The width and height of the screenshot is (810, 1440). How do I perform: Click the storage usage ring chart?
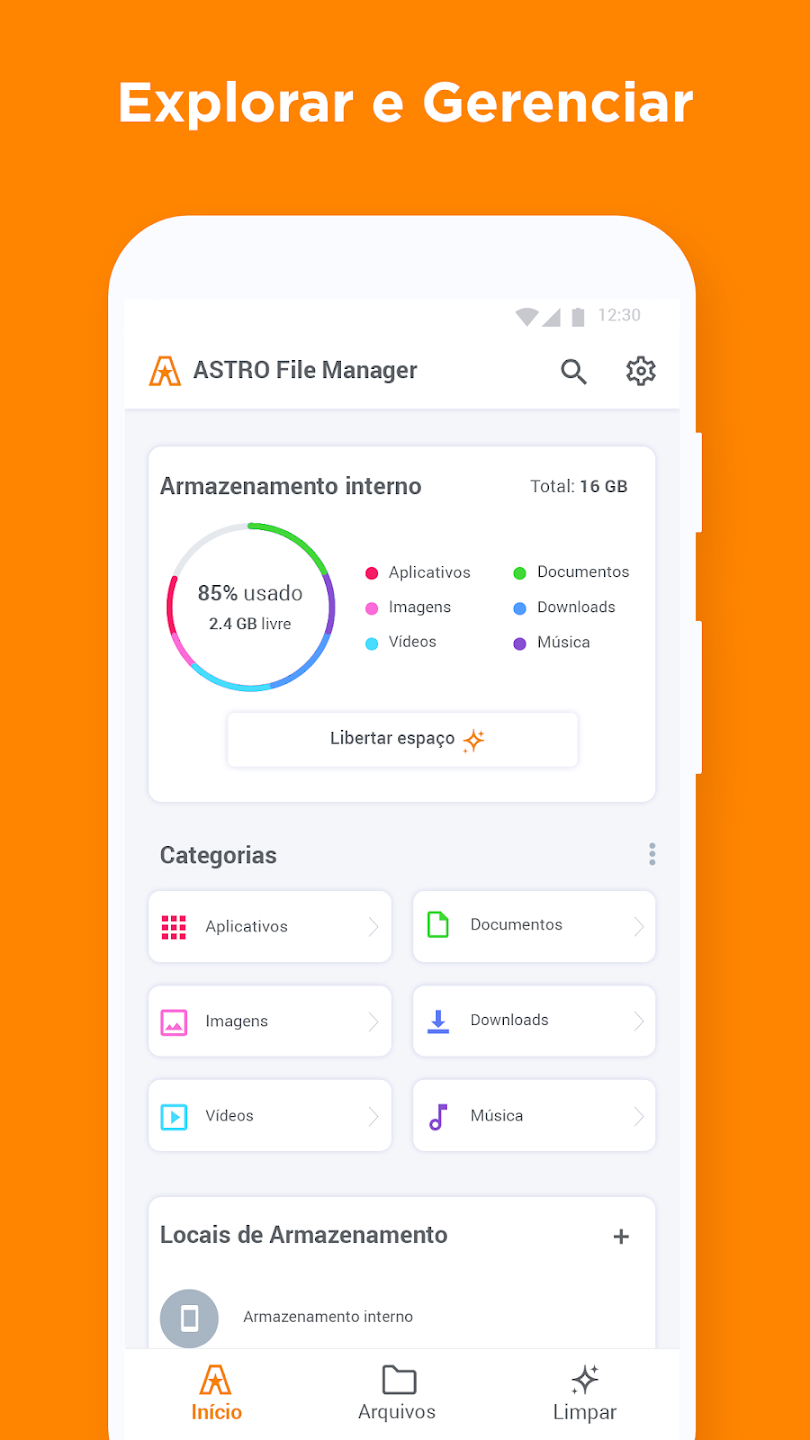coord(250,607)
